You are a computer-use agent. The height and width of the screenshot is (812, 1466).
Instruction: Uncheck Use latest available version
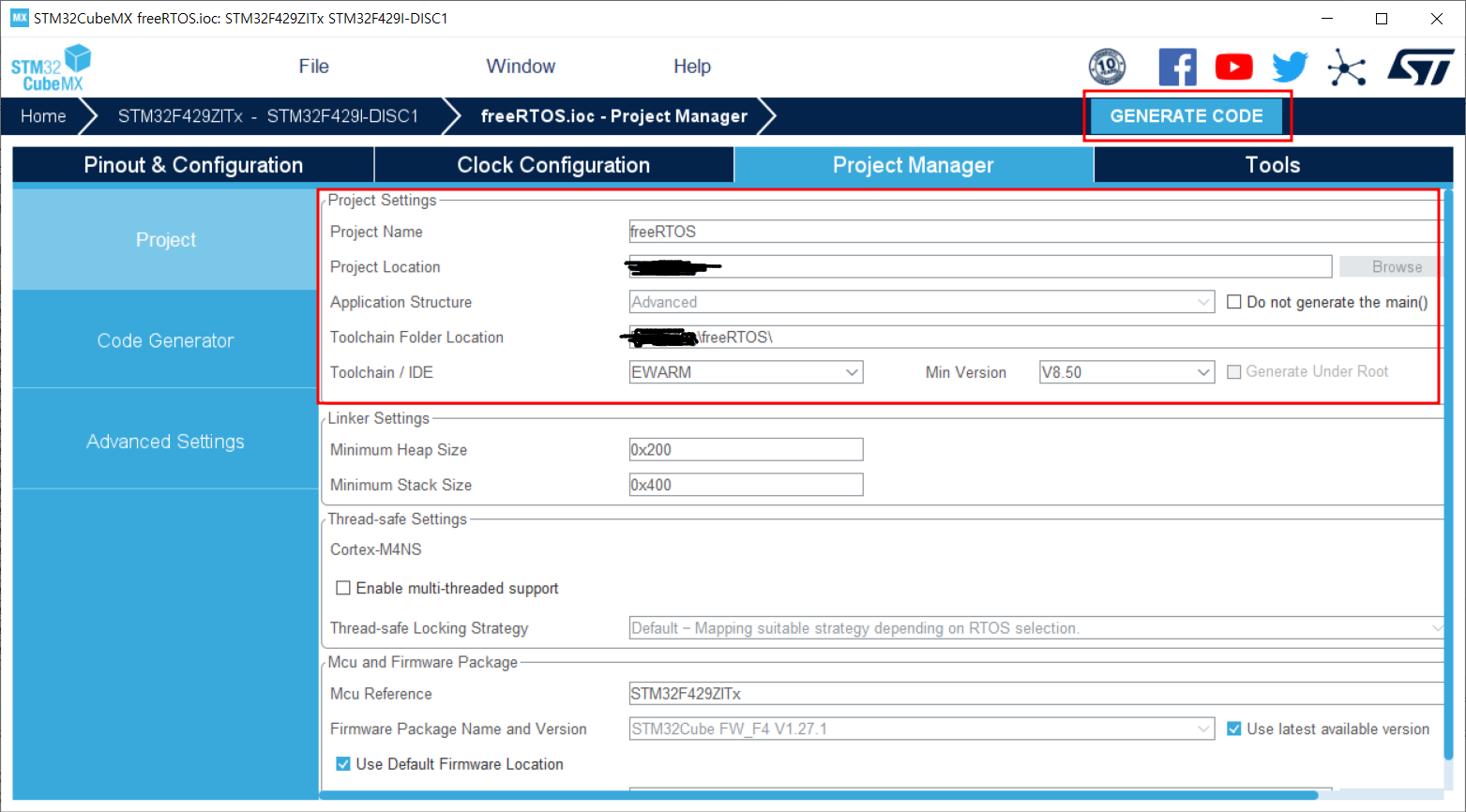pos(1234,729)
